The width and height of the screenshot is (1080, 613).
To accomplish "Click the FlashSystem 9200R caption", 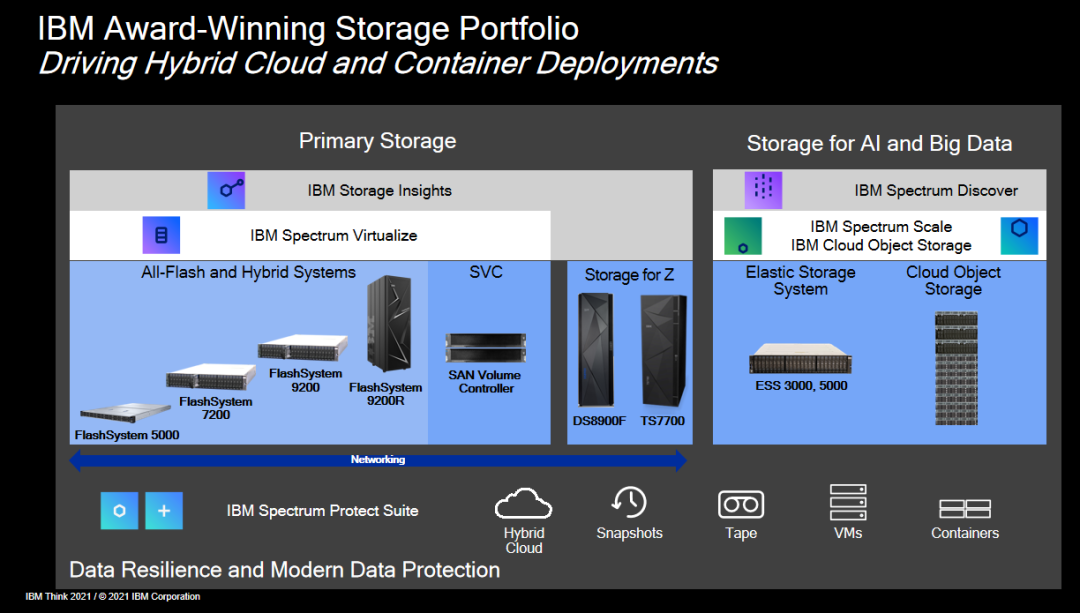I will pos(386,394).
